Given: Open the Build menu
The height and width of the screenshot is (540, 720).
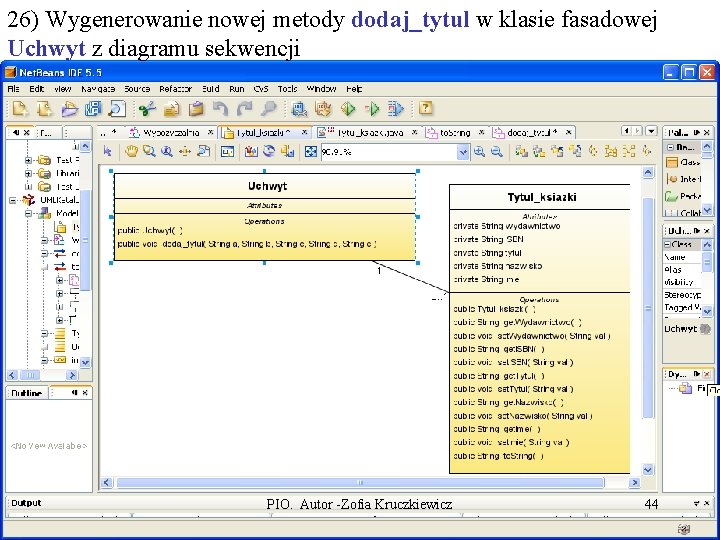Looking at the screenshot, I should pyautogui.click(x=211, y=89).
